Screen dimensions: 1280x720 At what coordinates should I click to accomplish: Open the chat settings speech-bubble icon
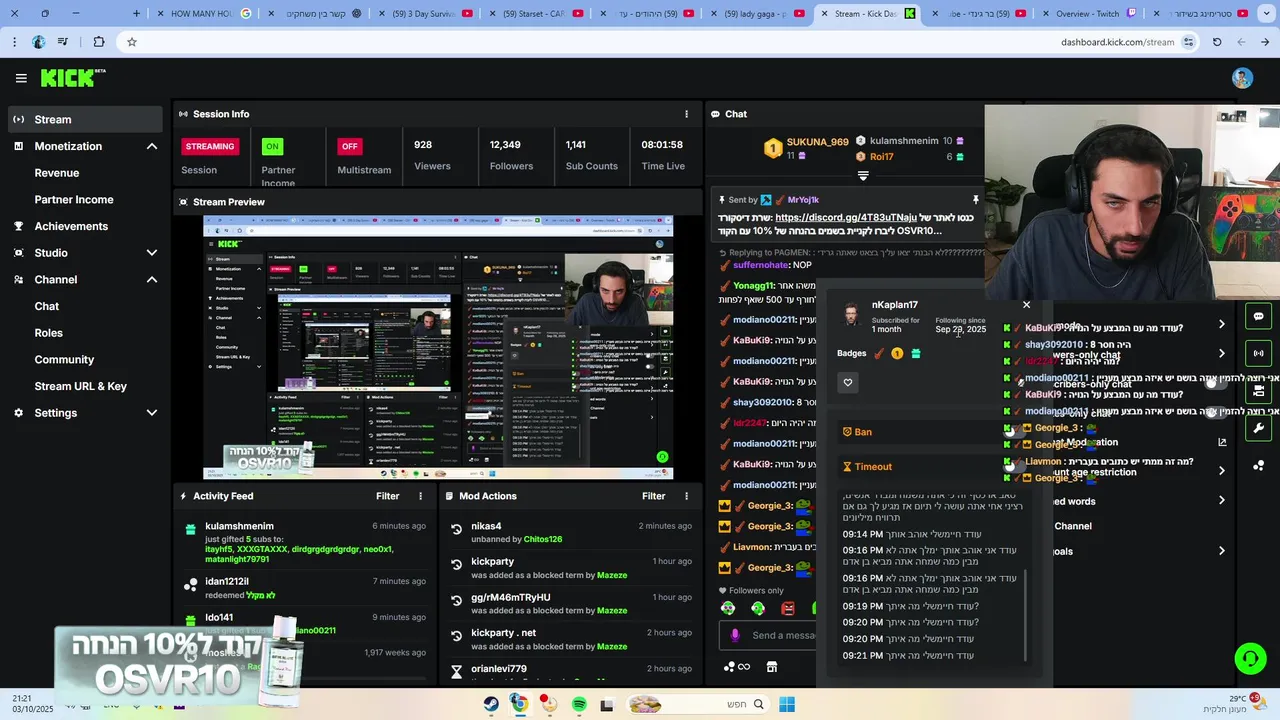(1258, 316)
